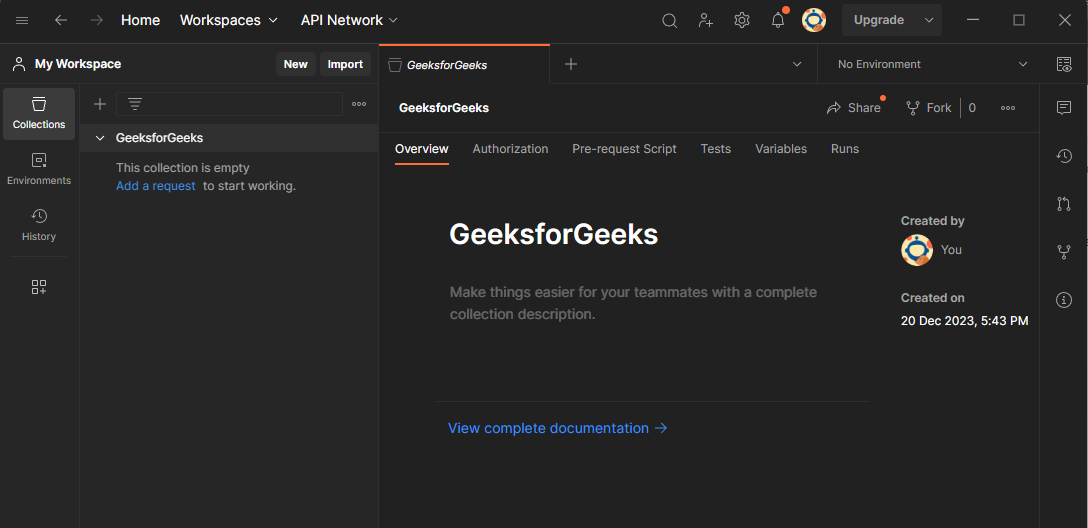Fork the GeeksforGeeks collection

click(929, 108)
